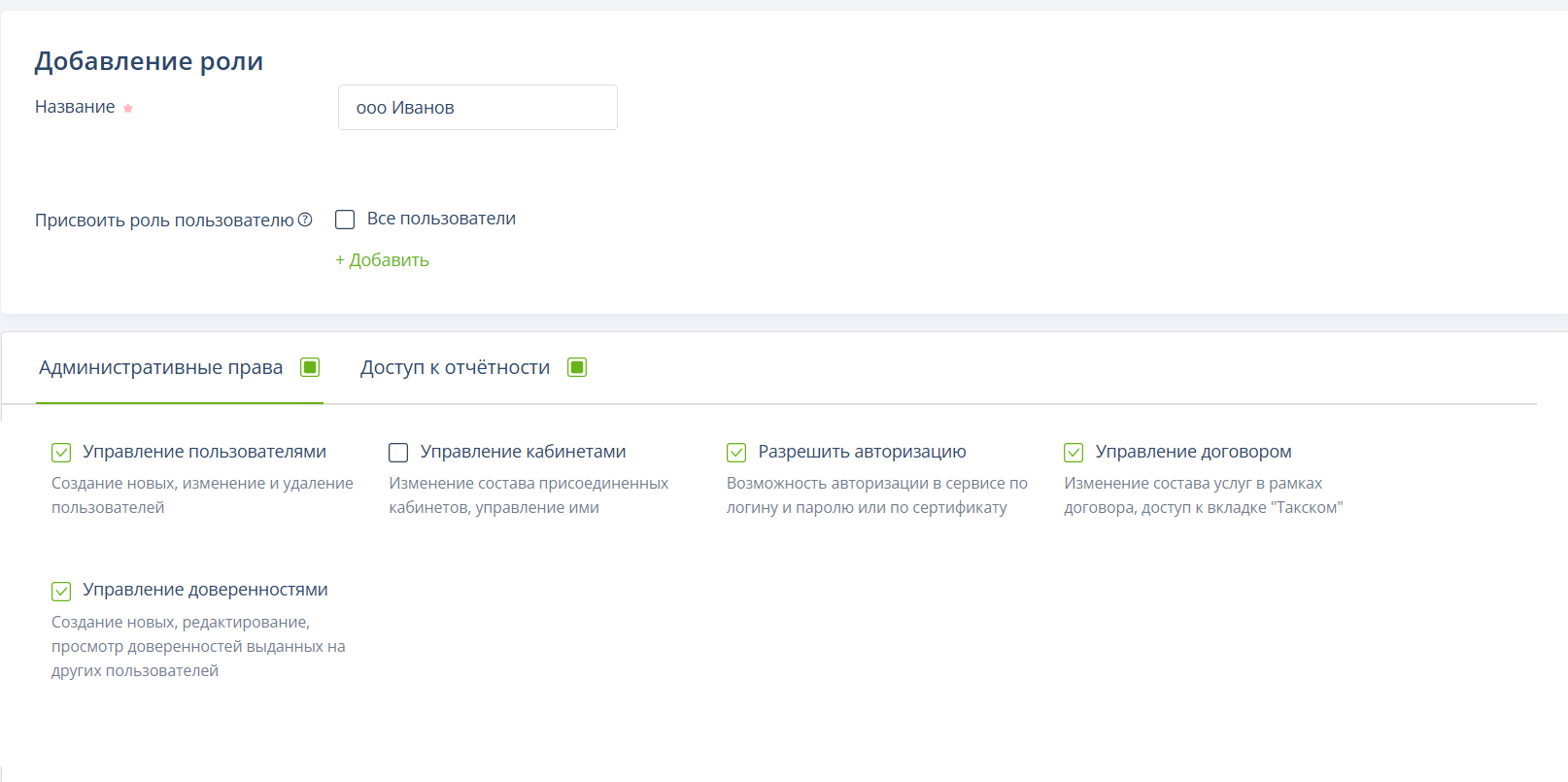Click the help icon beside Присвоить роль пользователю
Screen dimensions: 1568x782
click(x=305, y=220)
